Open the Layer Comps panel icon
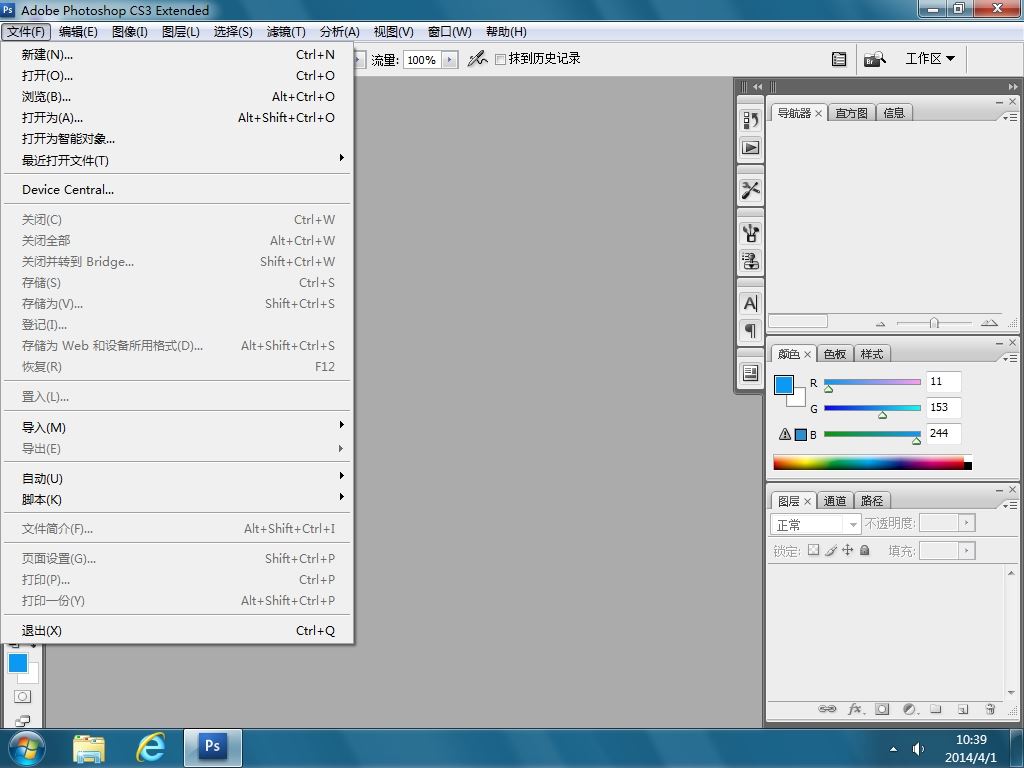1024x768 pixels. pyautogui.click(x=750, y=373)
